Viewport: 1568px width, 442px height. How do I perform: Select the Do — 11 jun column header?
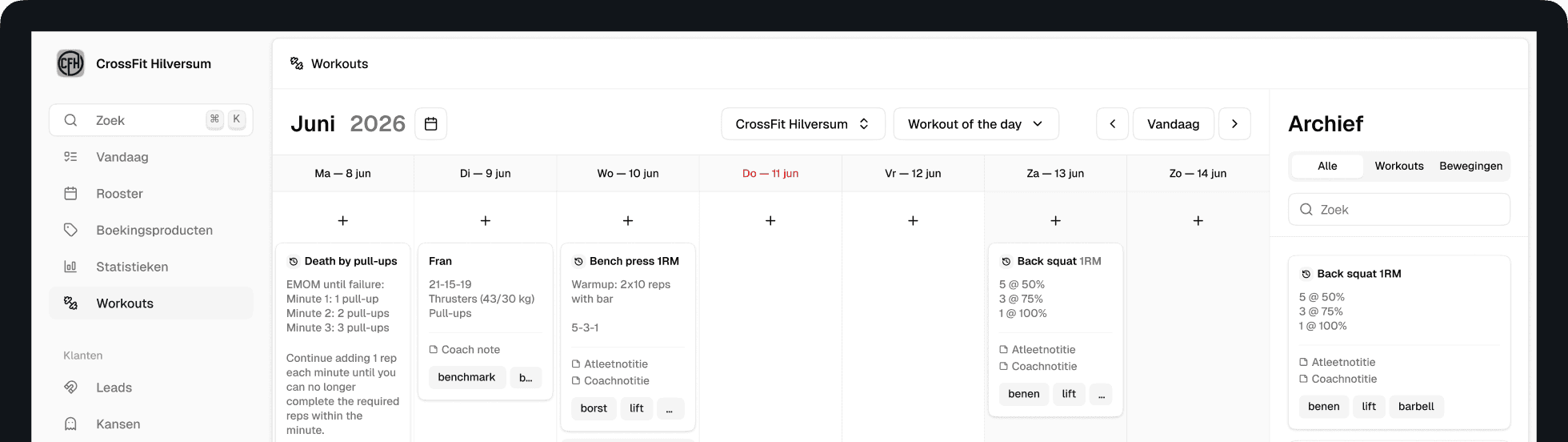point(770,173)
